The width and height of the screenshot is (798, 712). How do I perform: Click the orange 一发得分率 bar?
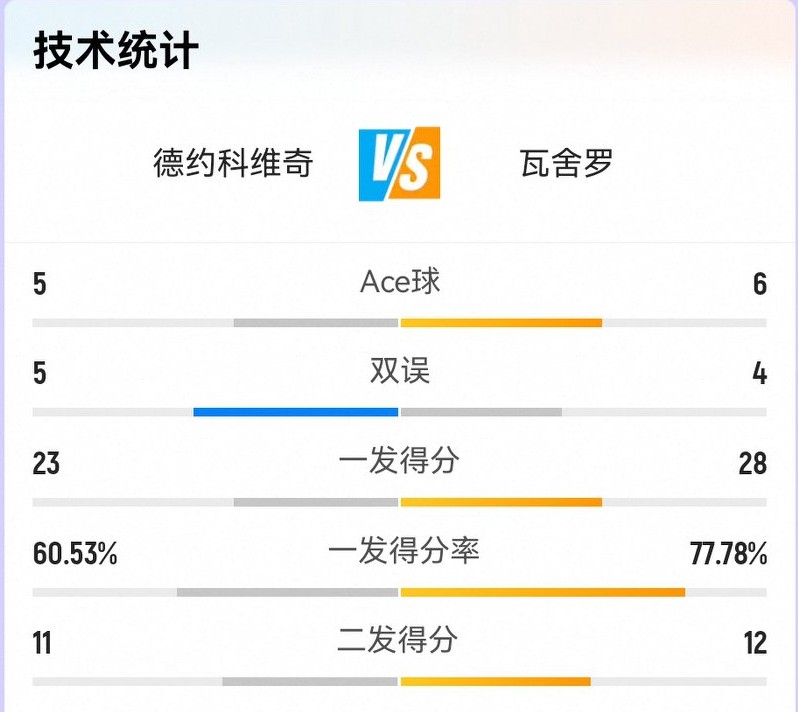(x=543, y=592)
